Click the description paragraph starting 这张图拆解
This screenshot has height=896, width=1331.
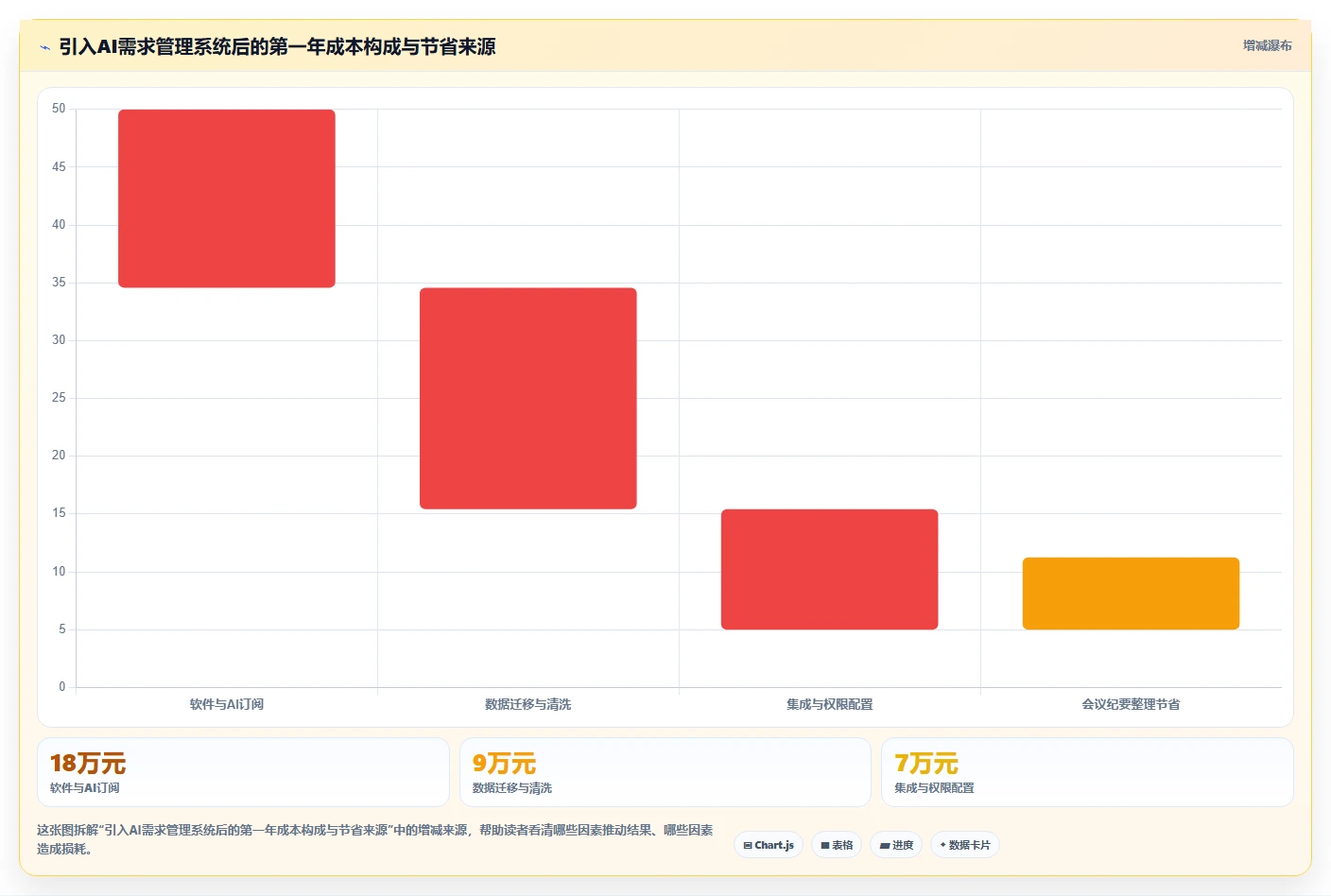[x=375, y=839]
